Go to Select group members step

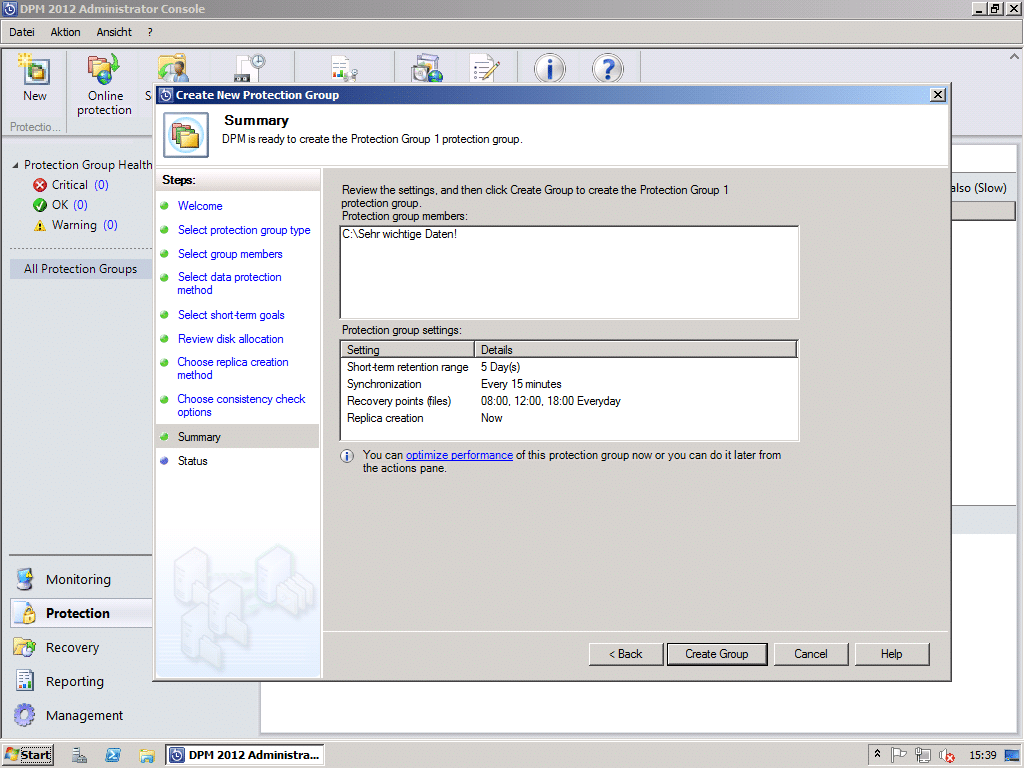pos(230,254)
